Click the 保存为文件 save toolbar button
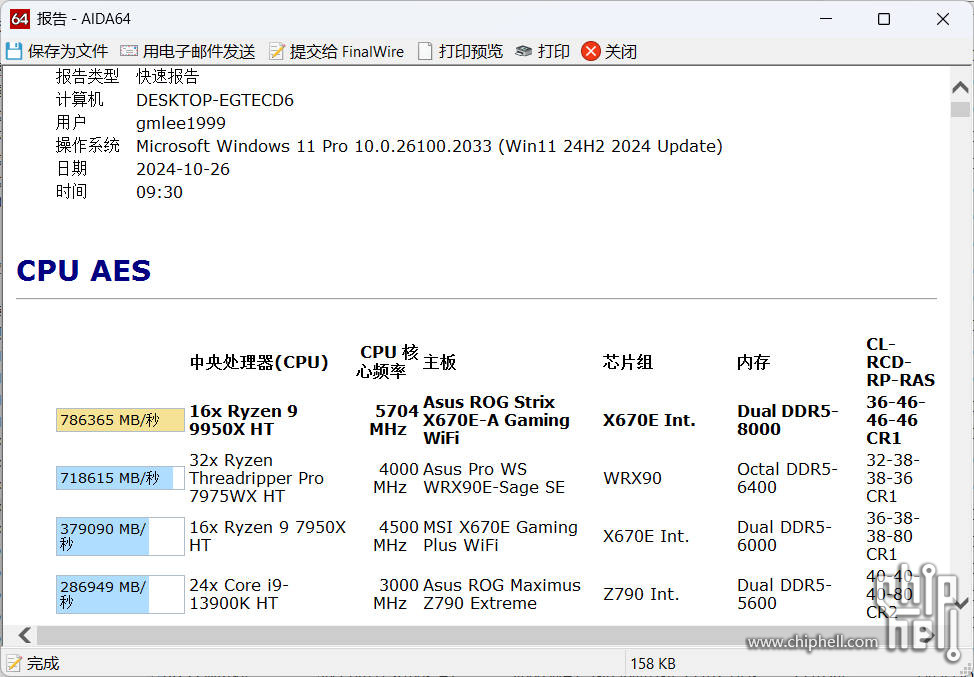The image size is (974, 677). tap(57, 52)
